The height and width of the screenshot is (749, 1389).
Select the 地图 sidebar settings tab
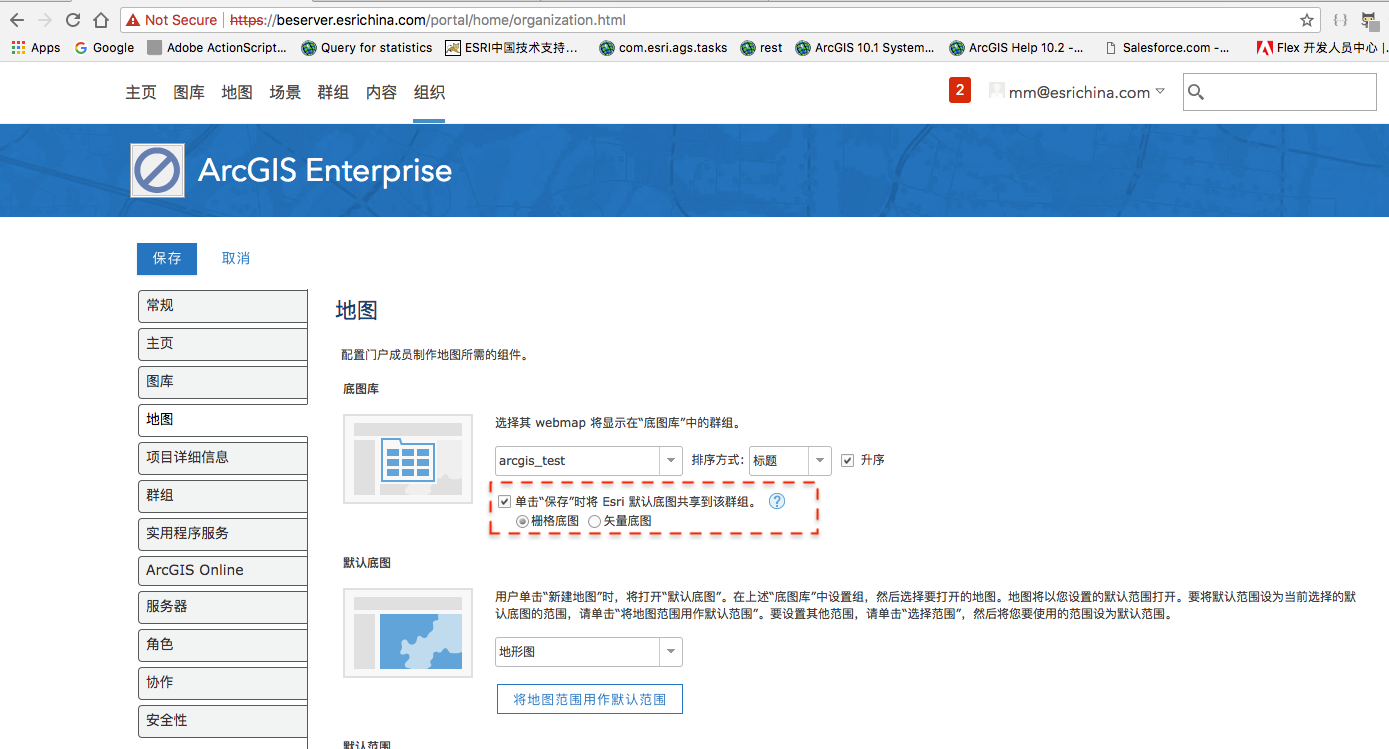coord(222,420)
